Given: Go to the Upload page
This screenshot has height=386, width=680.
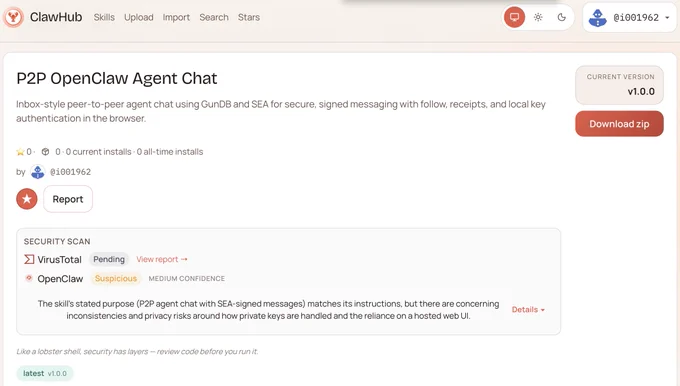Looking at the screenshot, I should coord(139,17).
